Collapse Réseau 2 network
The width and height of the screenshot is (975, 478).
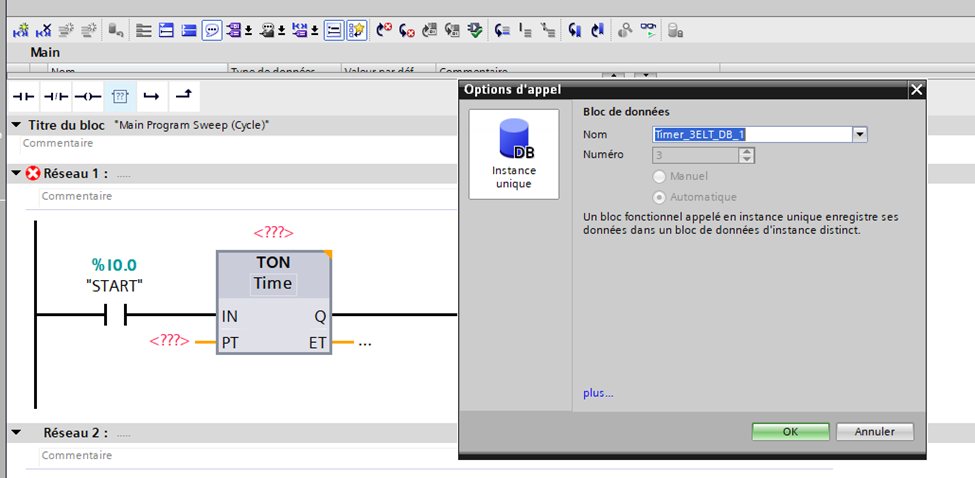[17, 433]
